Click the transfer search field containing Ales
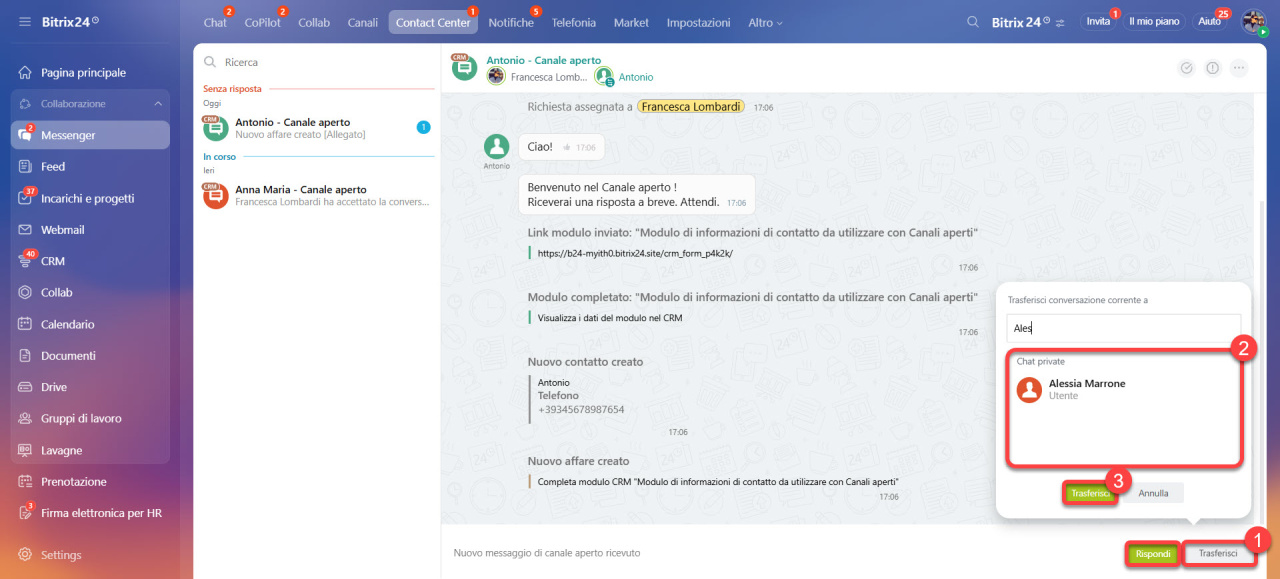The height and width of the screenshot is (579, 1280). [1124, 328]
